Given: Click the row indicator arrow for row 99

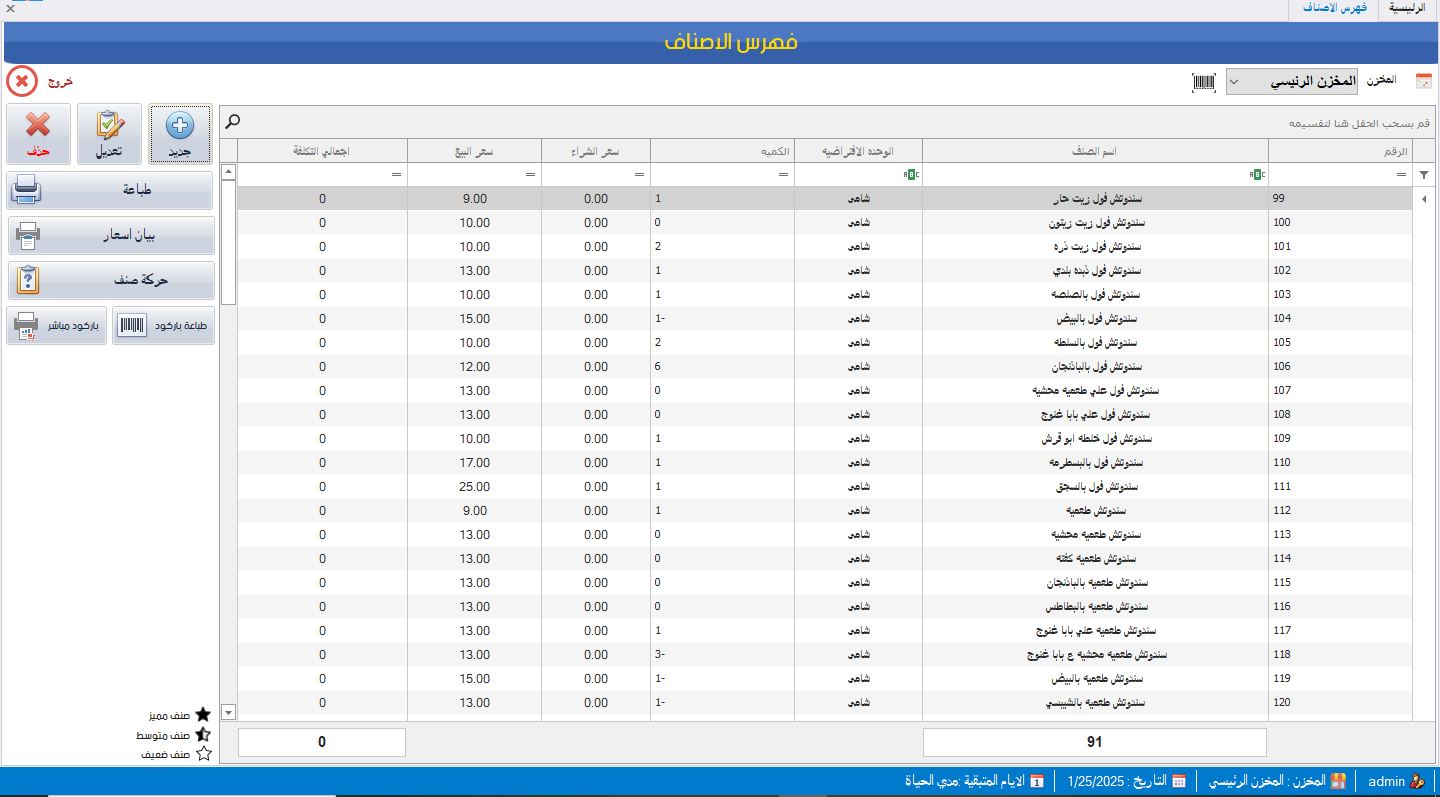Looking at the screenshot, I should (x=1424, y=199).
